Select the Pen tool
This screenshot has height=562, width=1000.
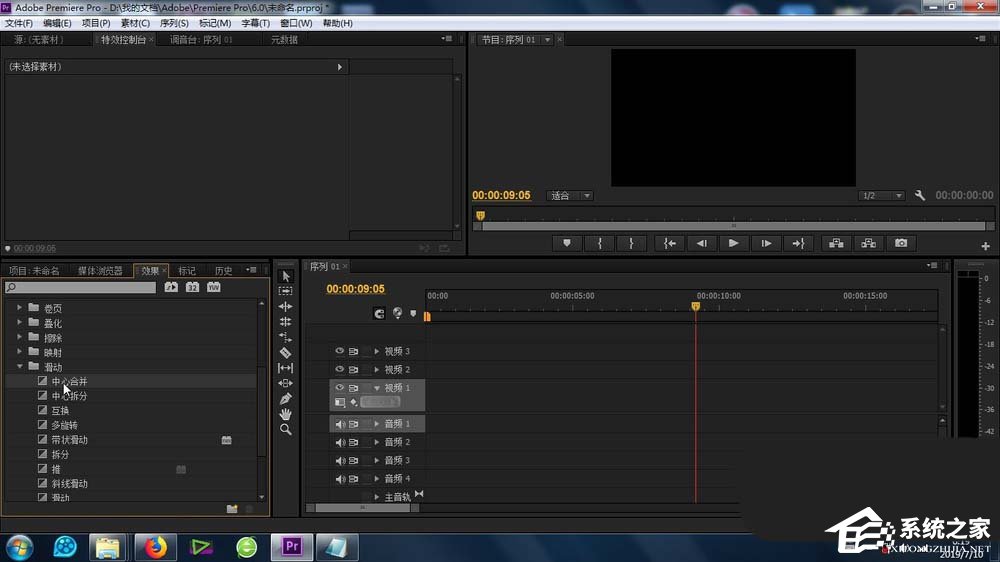click(x=285, y=399)
